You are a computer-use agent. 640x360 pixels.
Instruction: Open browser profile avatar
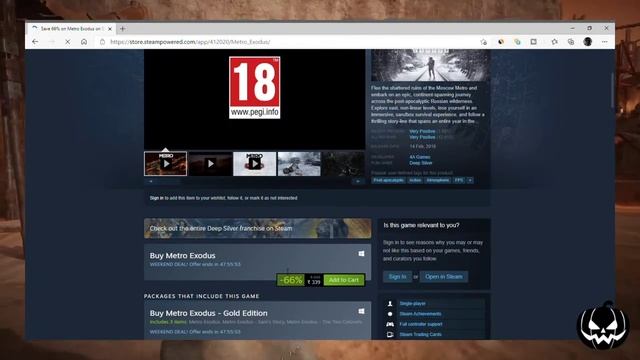588,42
